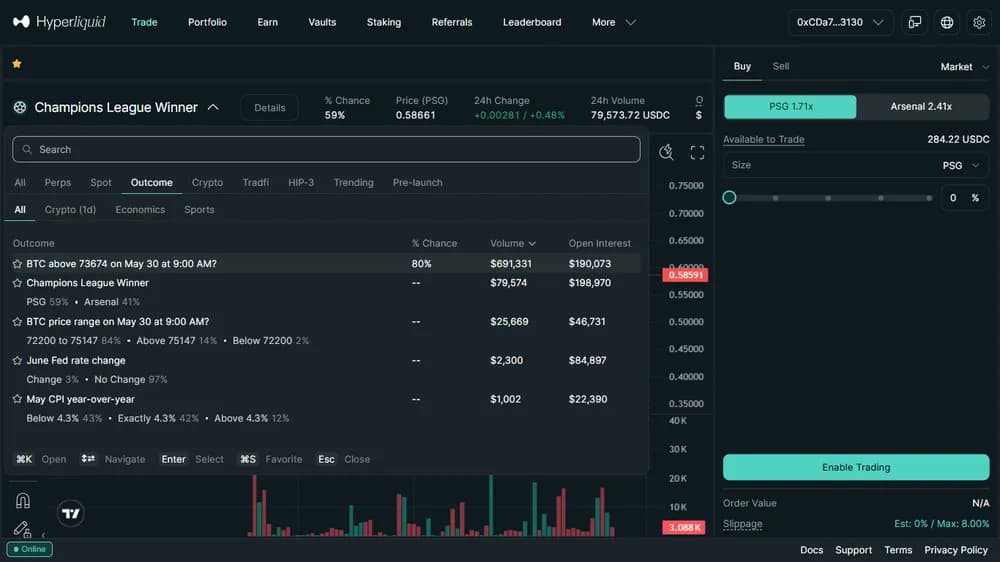This screenshot has height=562, width=1000.
Task: Select the Outcome filter tab
Action: pyautogui.click(x=152, y=182)
